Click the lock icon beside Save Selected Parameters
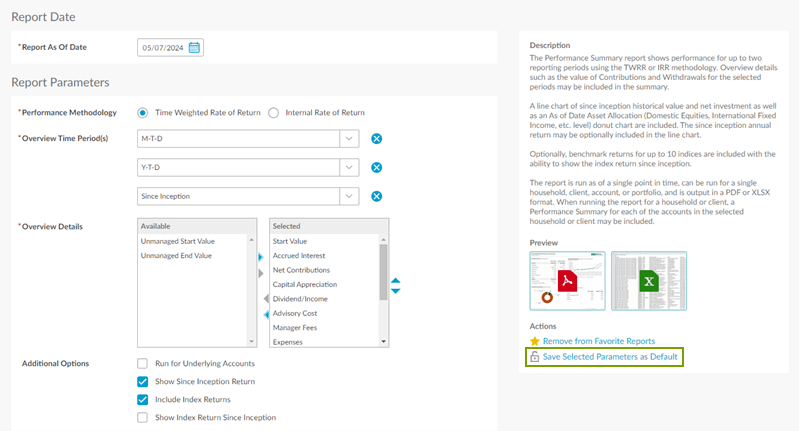 coord(535,357)
